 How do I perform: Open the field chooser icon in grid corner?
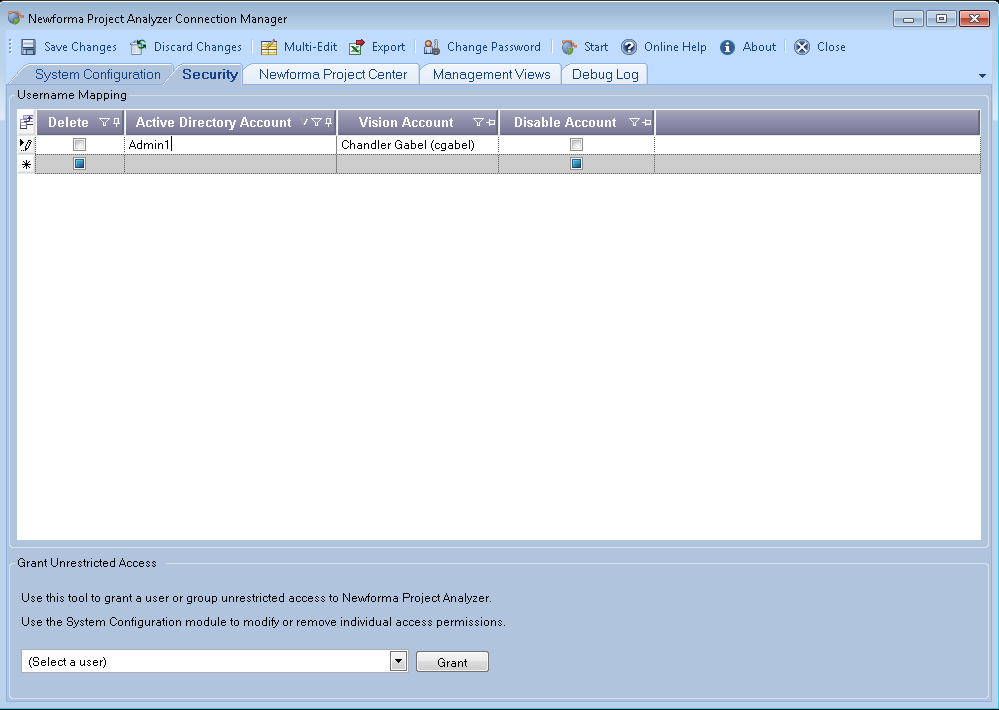click(x=26, y=122)
